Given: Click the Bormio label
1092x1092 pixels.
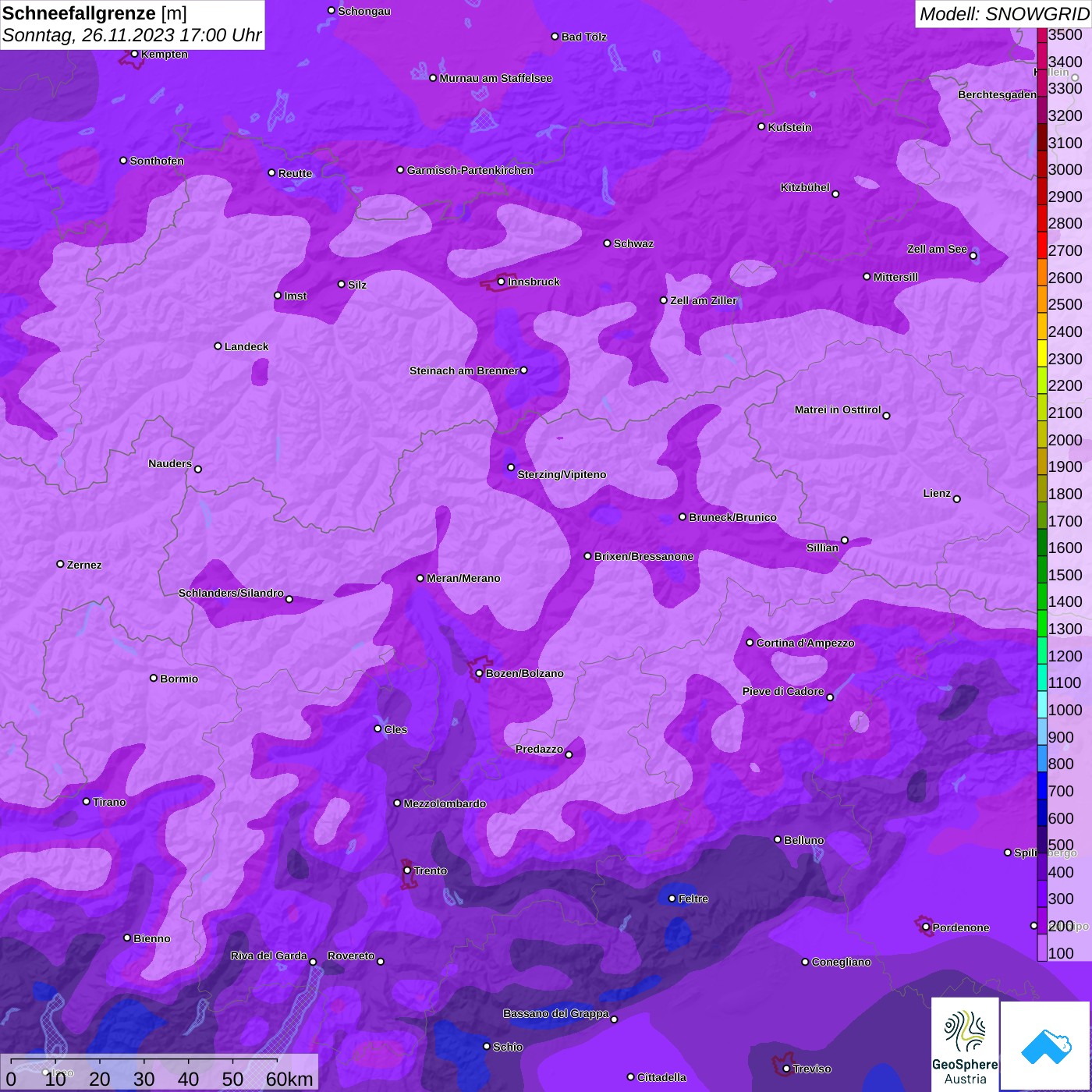Looking at the screenshot, I should click(179, 679).
